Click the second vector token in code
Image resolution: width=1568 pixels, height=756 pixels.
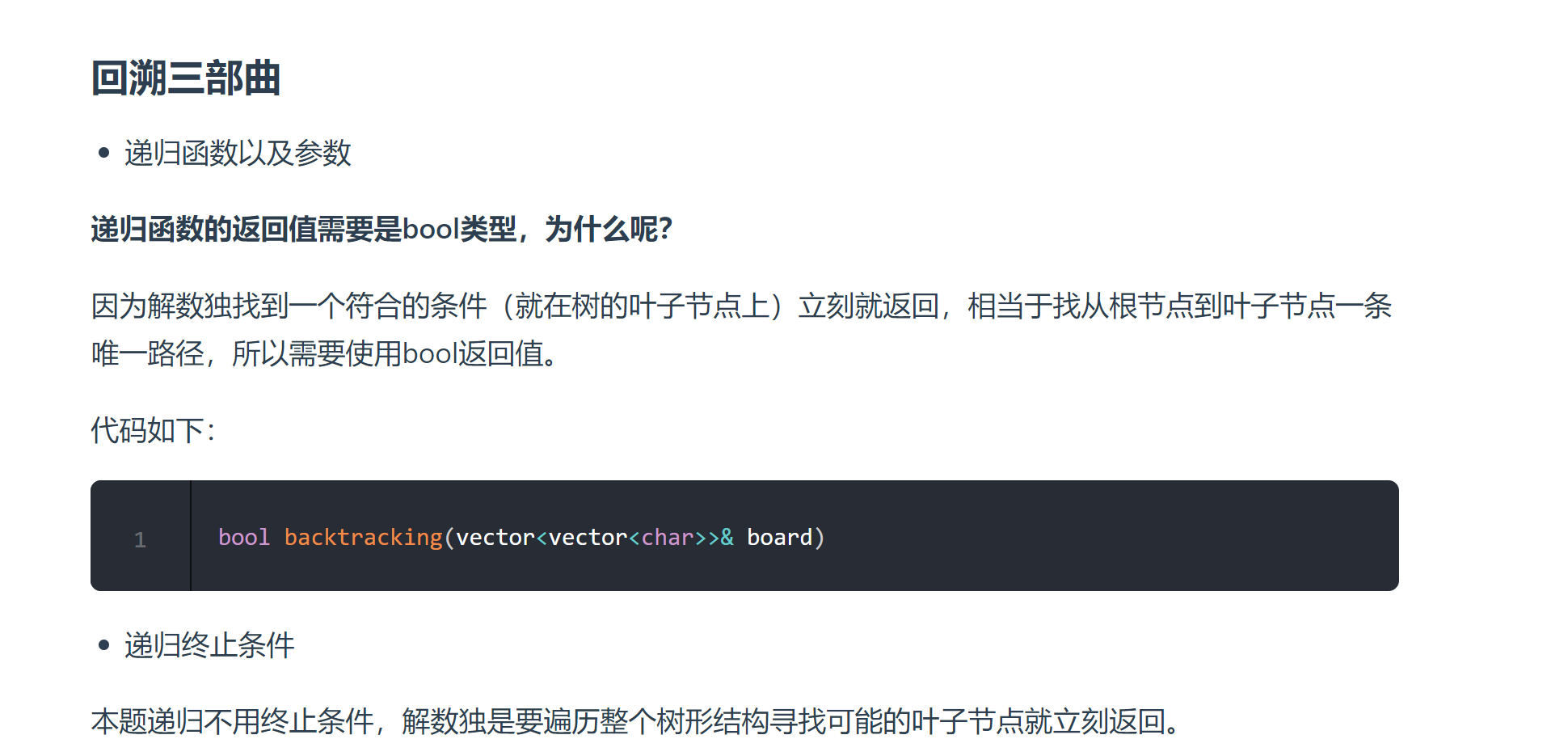588,538
